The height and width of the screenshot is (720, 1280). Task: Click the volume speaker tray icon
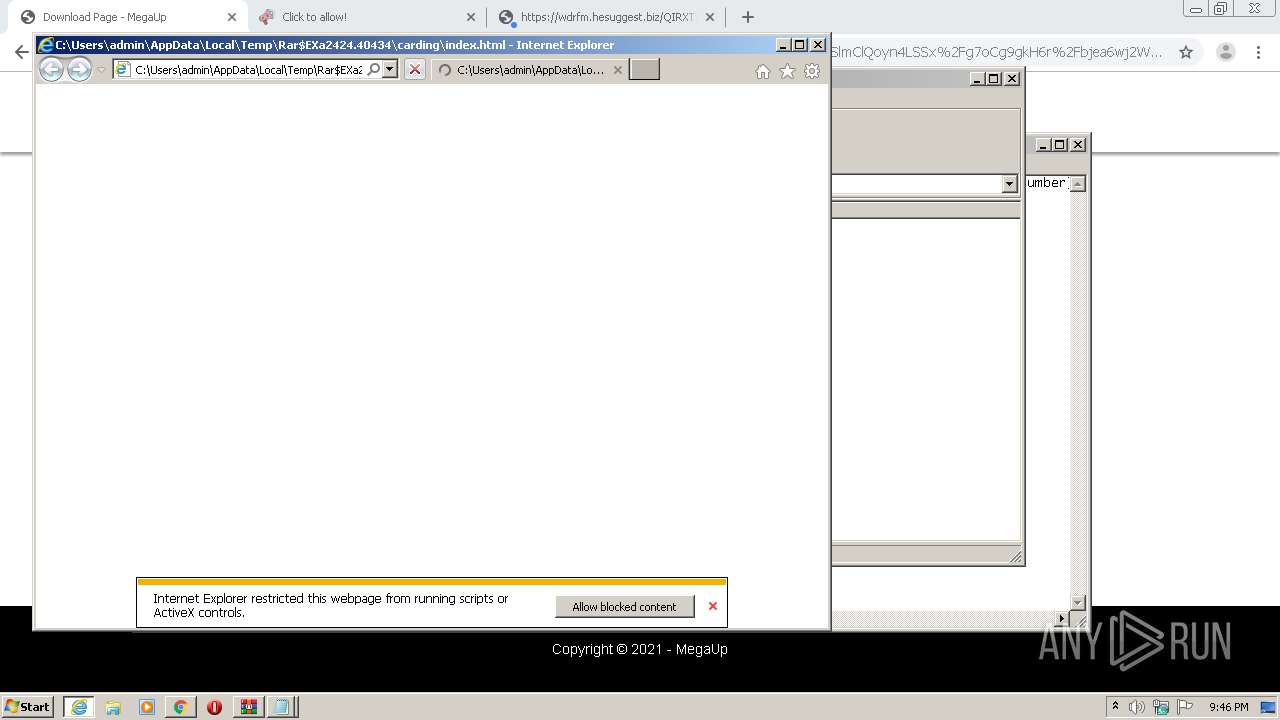point(1137,707)
